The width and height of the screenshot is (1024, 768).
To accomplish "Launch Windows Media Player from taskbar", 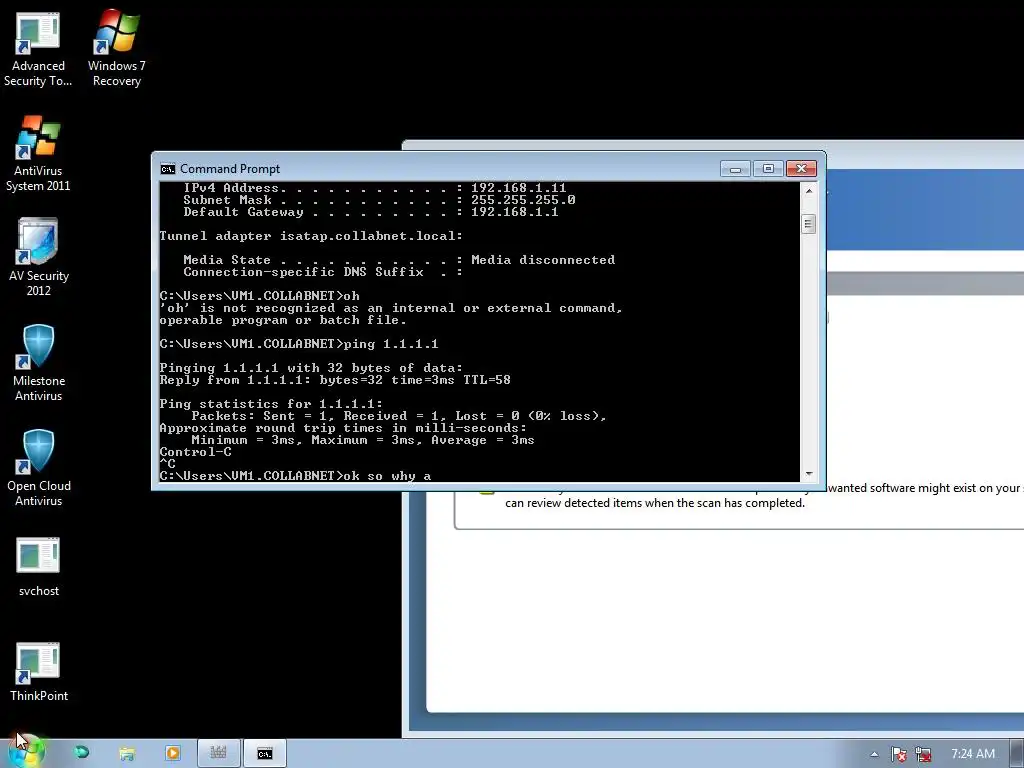I will coord(173,754).
